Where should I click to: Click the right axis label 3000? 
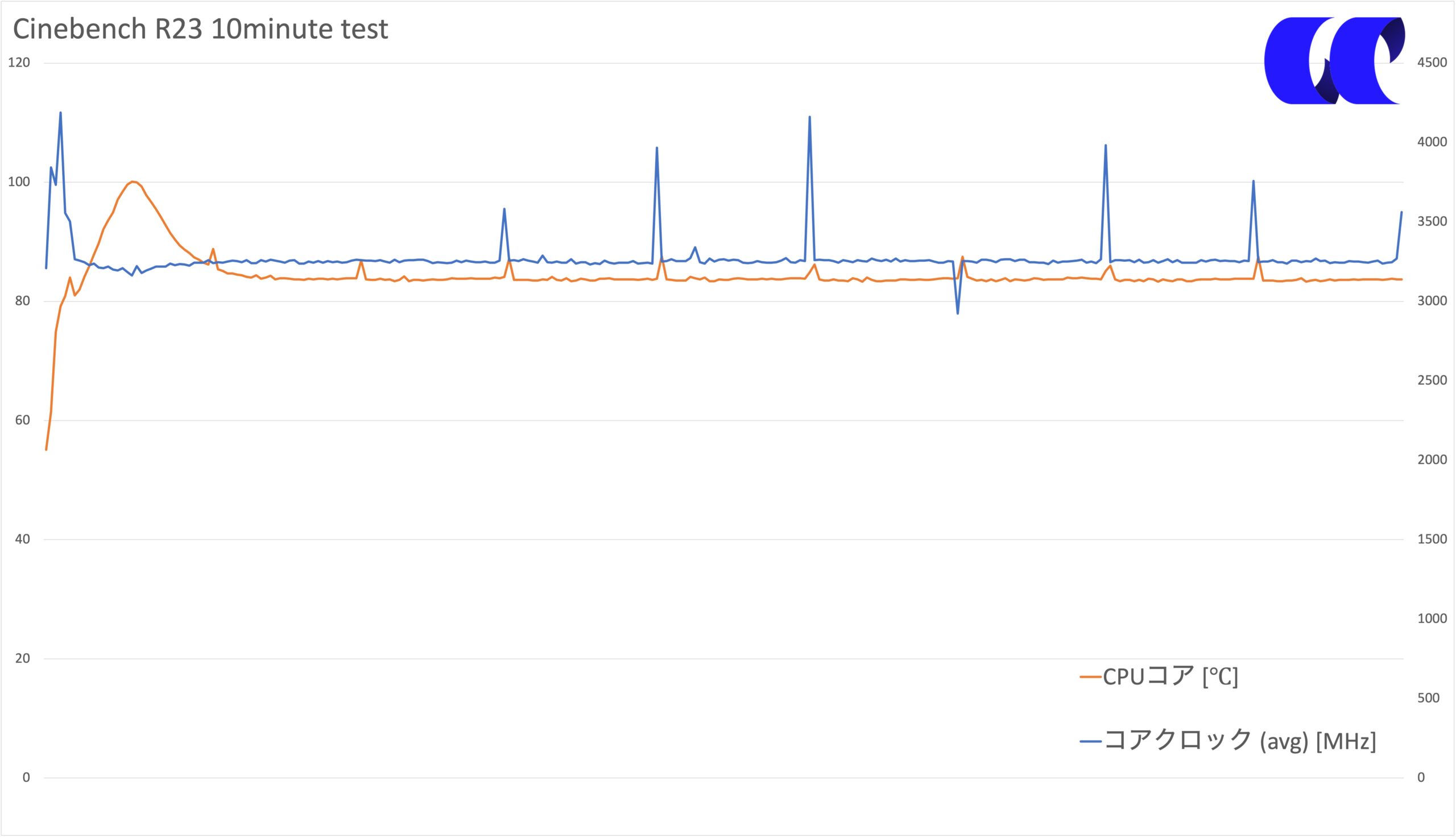(x=1433, y=301)
